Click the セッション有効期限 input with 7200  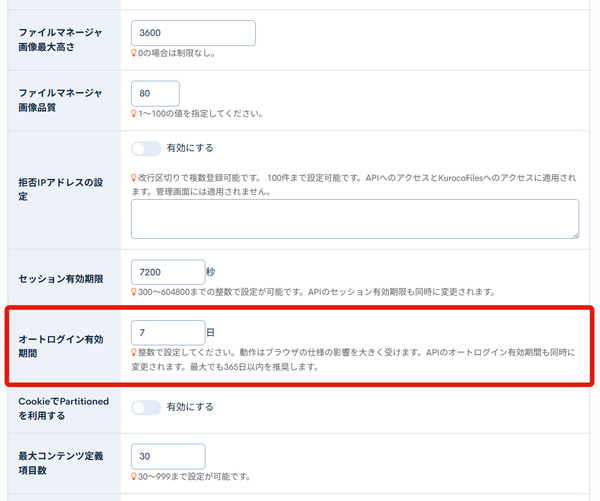pos(168,272)
